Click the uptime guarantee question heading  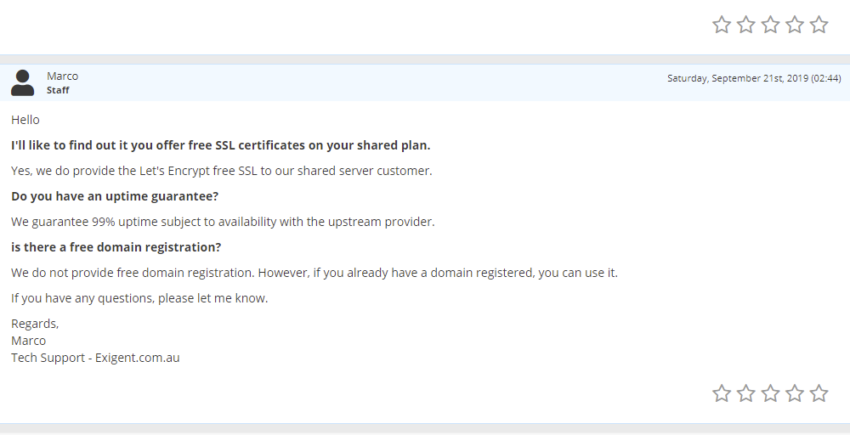point(114,196)
